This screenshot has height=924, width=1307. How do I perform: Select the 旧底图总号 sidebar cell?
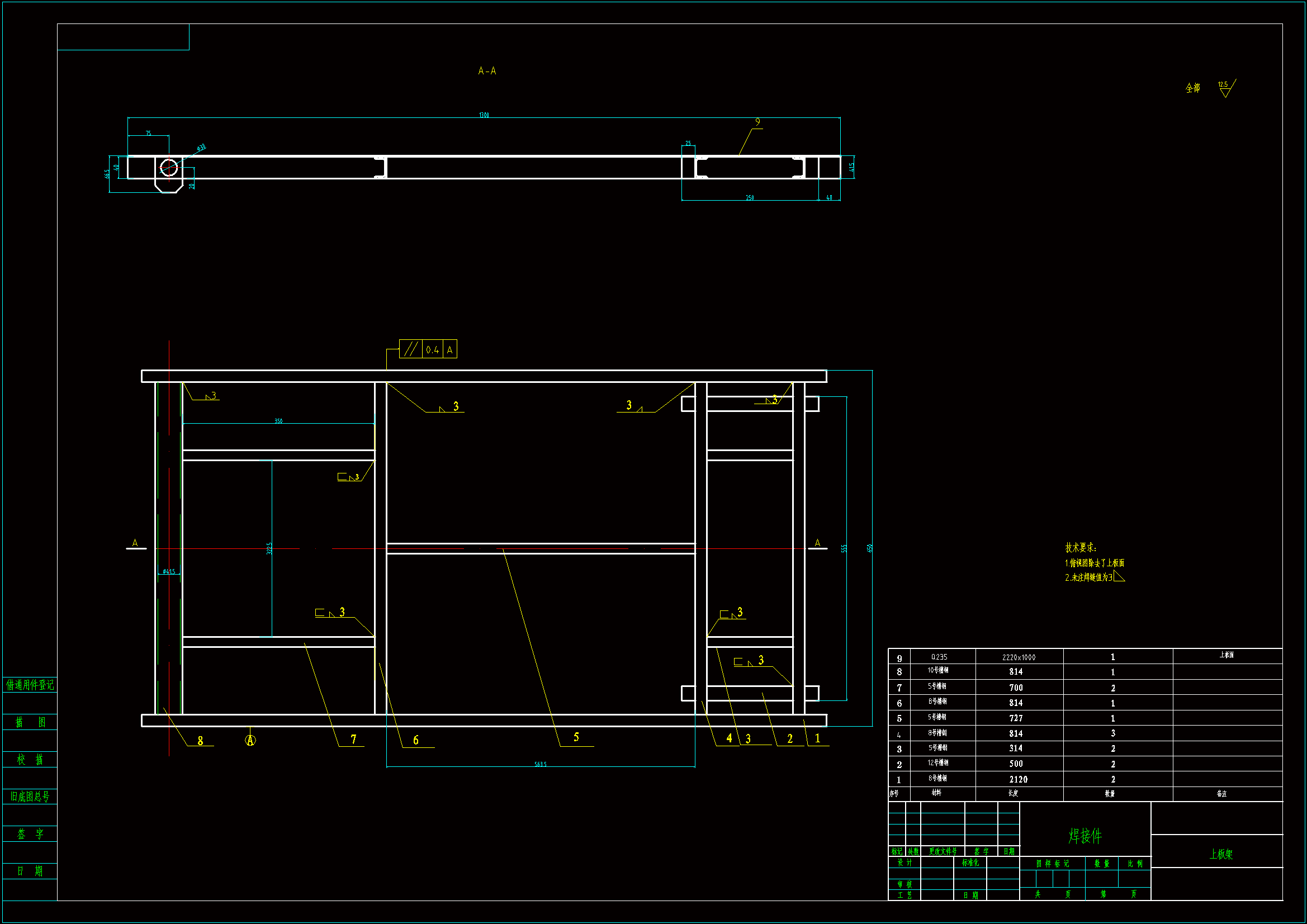click(30, 797)
